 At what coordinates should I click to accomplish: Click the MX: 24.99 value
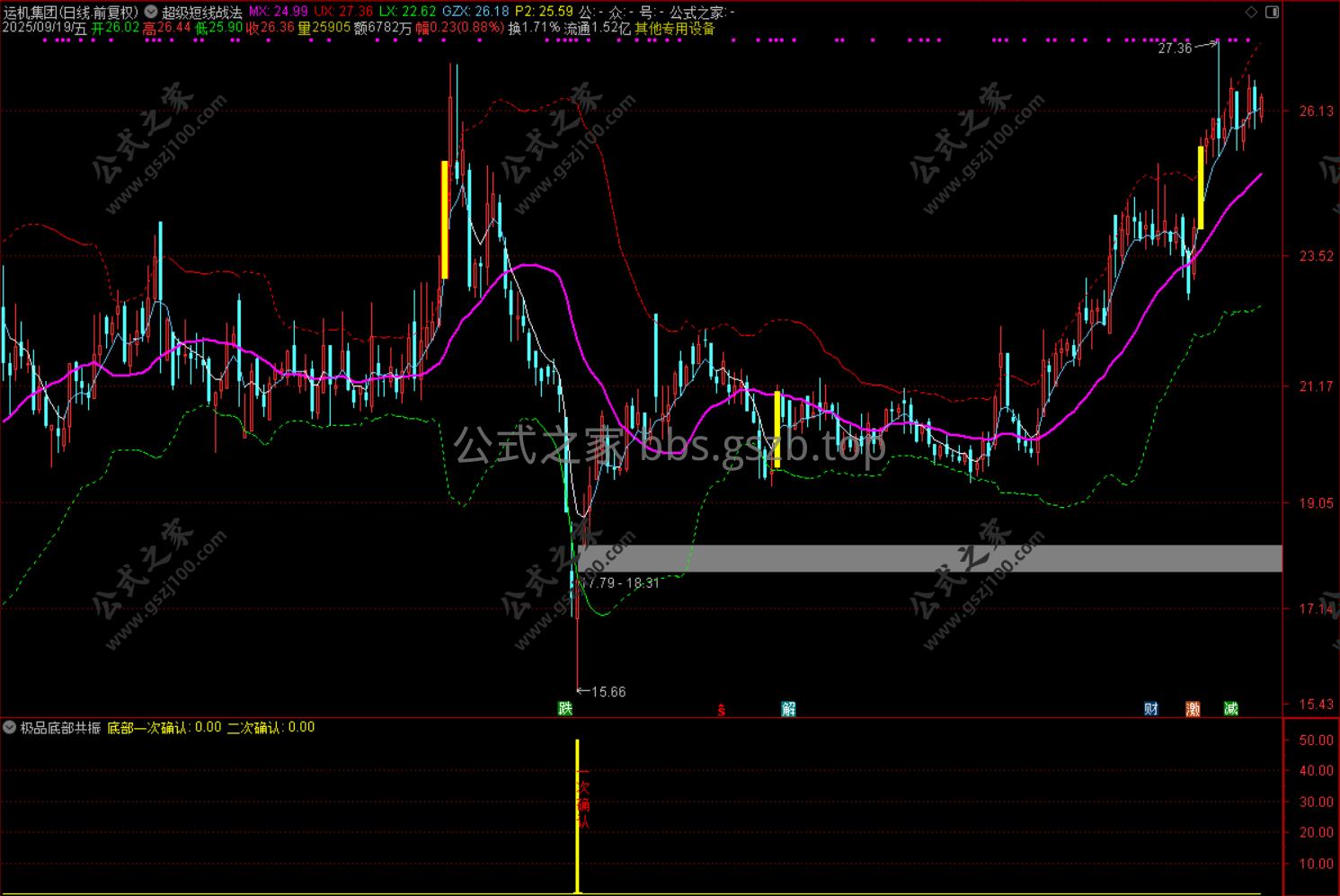click(278, 13)
